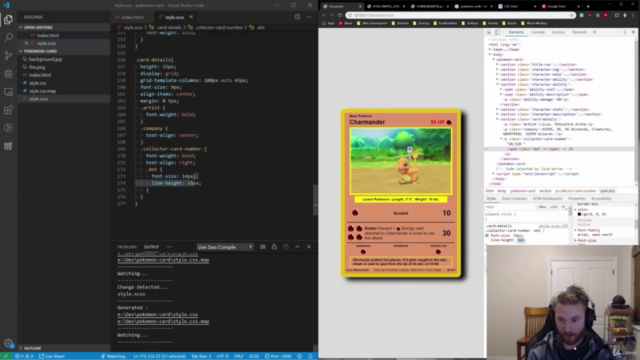Click Watching Sass in the status bar
Viewport: 640px width, 360px height.
coord(114,356)
